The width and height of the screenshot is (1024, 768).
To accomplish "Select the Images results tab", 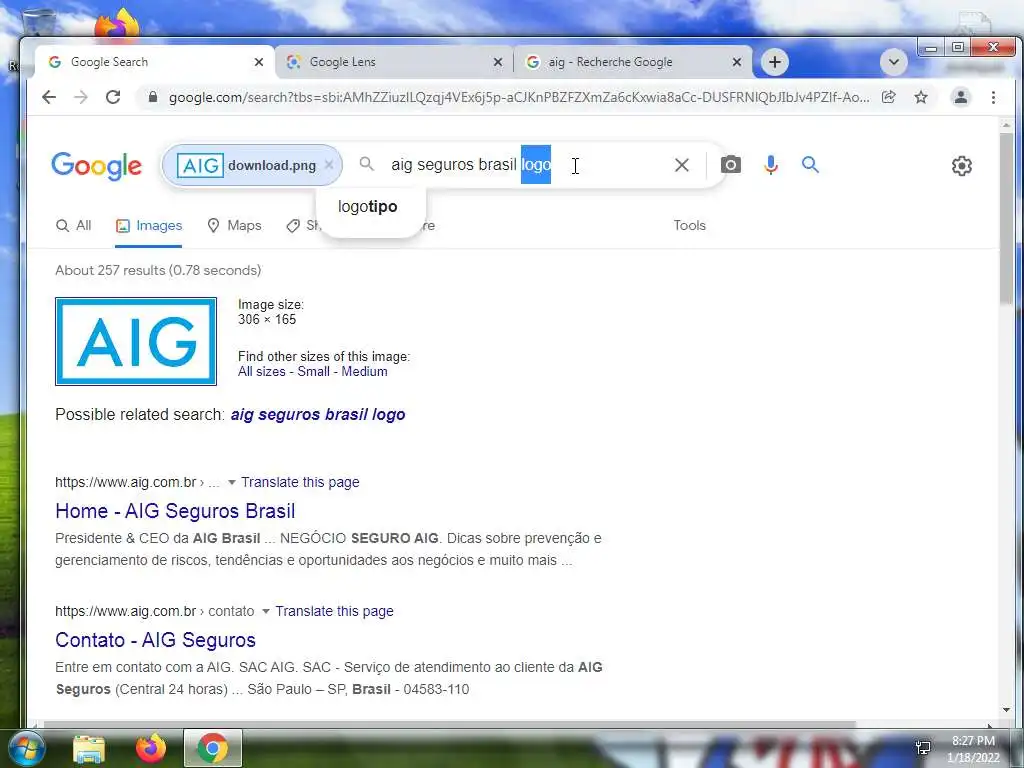I will (x=149, y=225).
